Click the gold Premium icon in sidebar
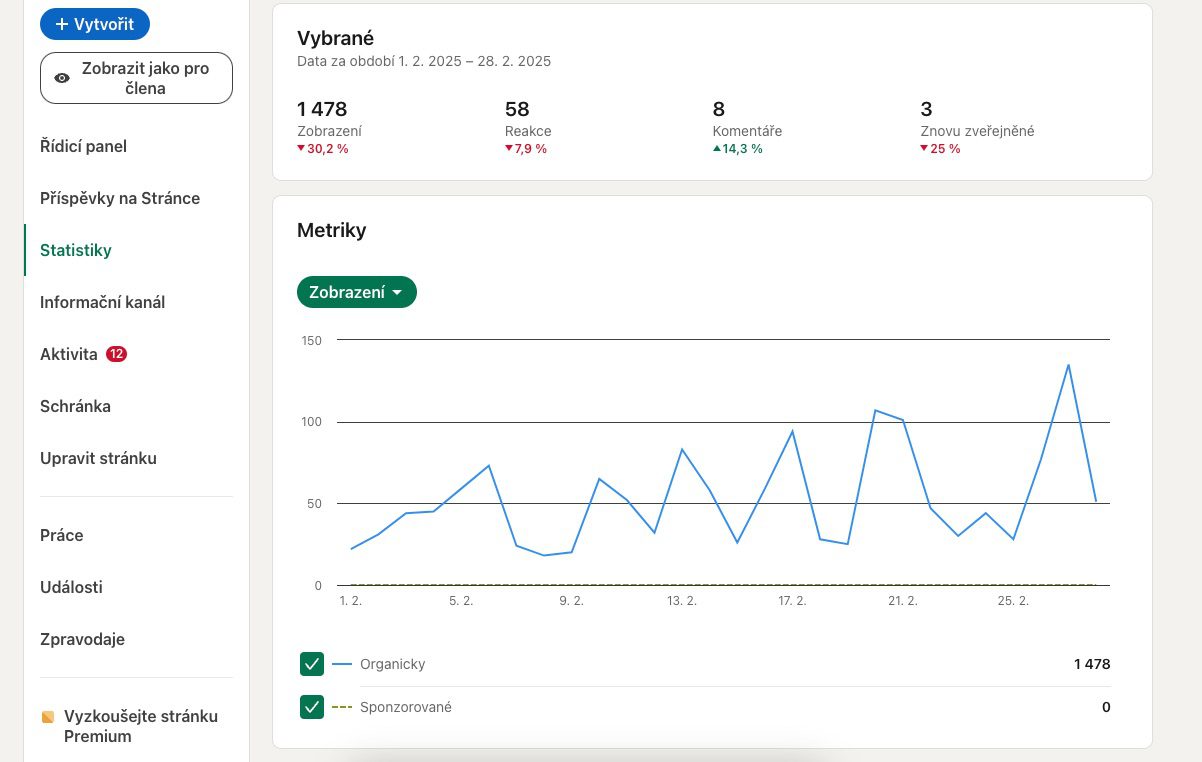This screenshot has width=1202, height=762. (48, 717)
